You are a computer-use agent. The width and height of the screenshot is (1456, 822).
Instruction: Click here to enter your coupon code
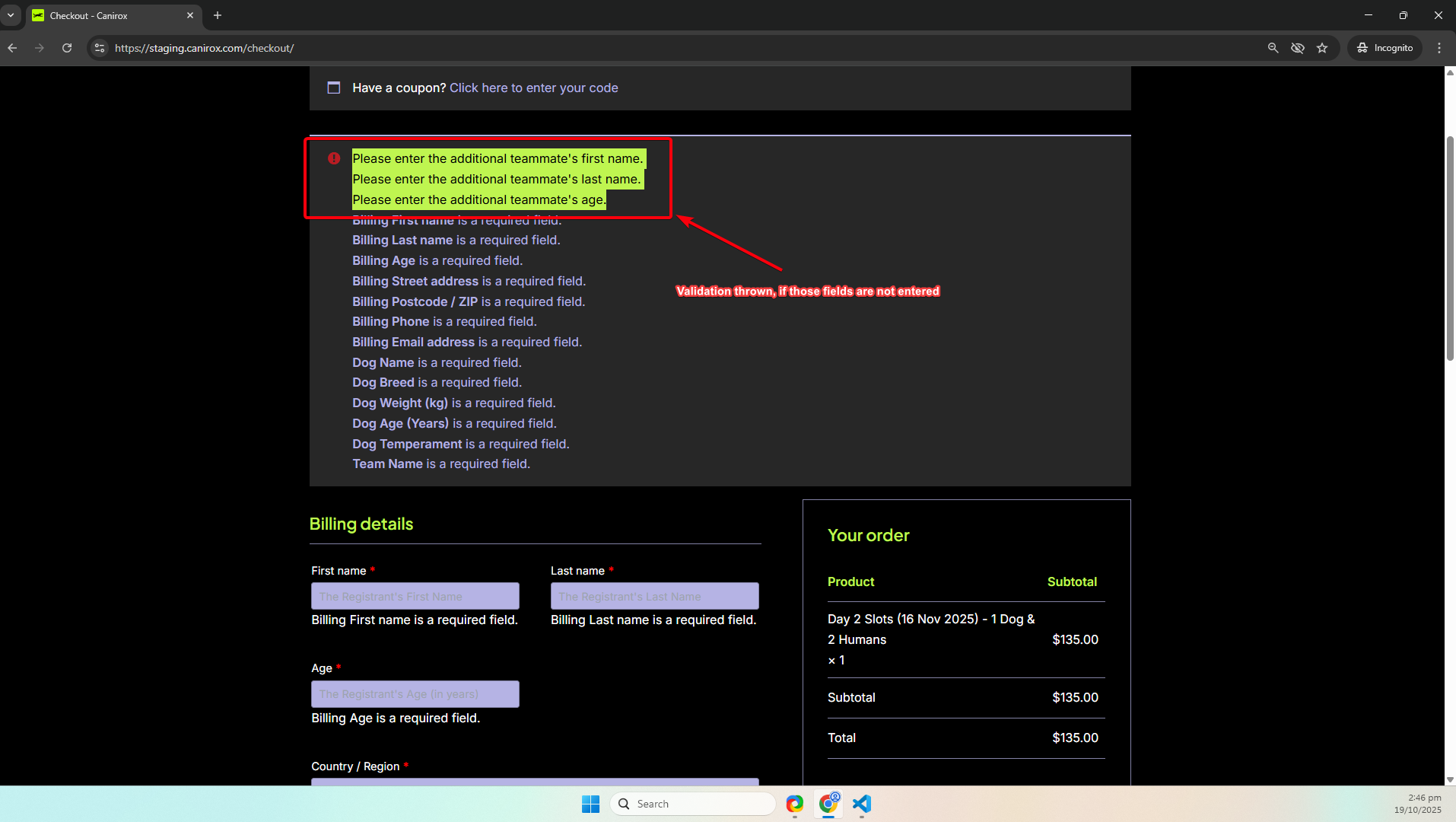click(x=533, y=88)
